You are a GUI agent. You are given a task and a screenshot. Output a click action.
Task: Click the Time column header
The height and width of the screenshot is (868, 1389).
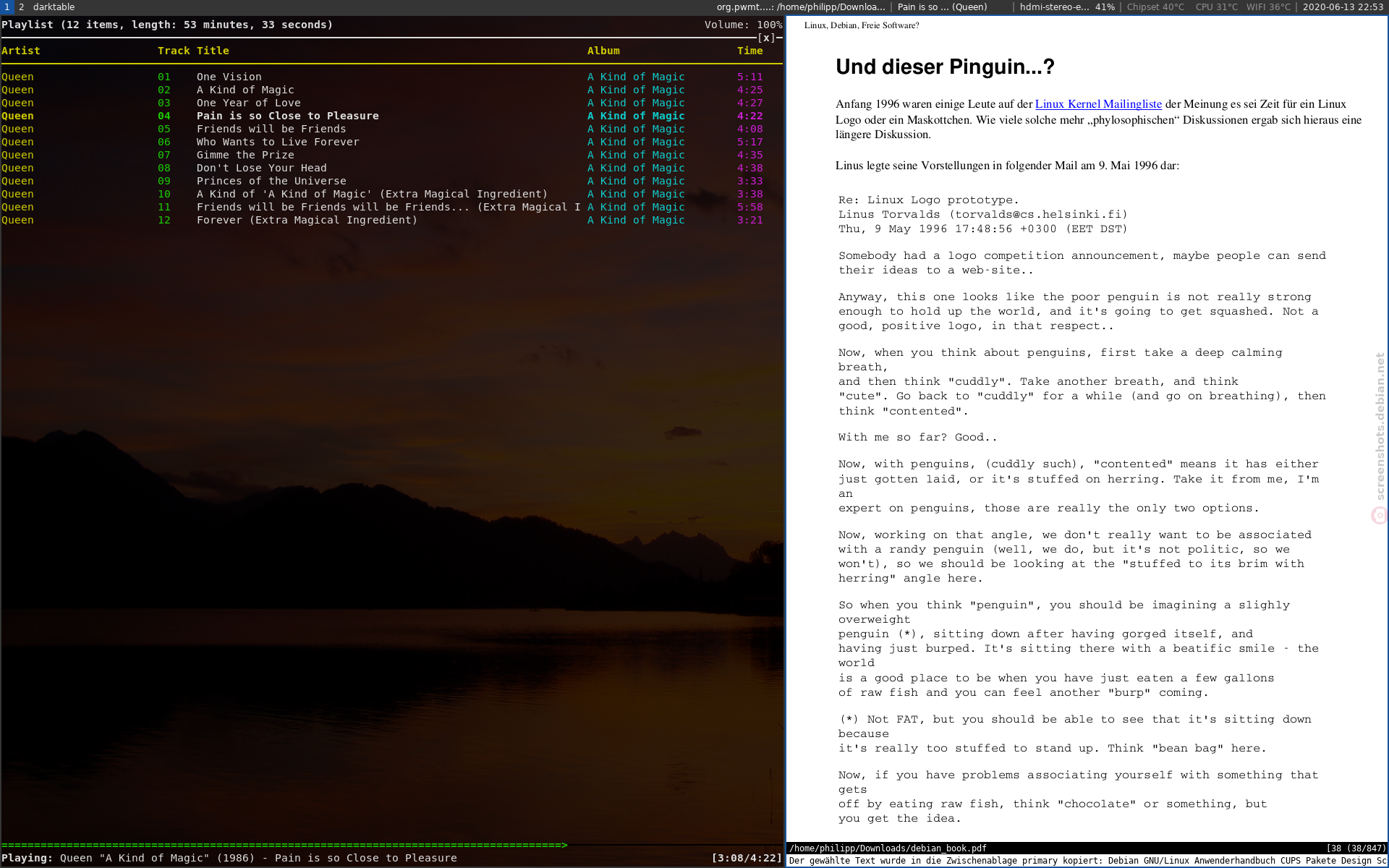(750, 51)
